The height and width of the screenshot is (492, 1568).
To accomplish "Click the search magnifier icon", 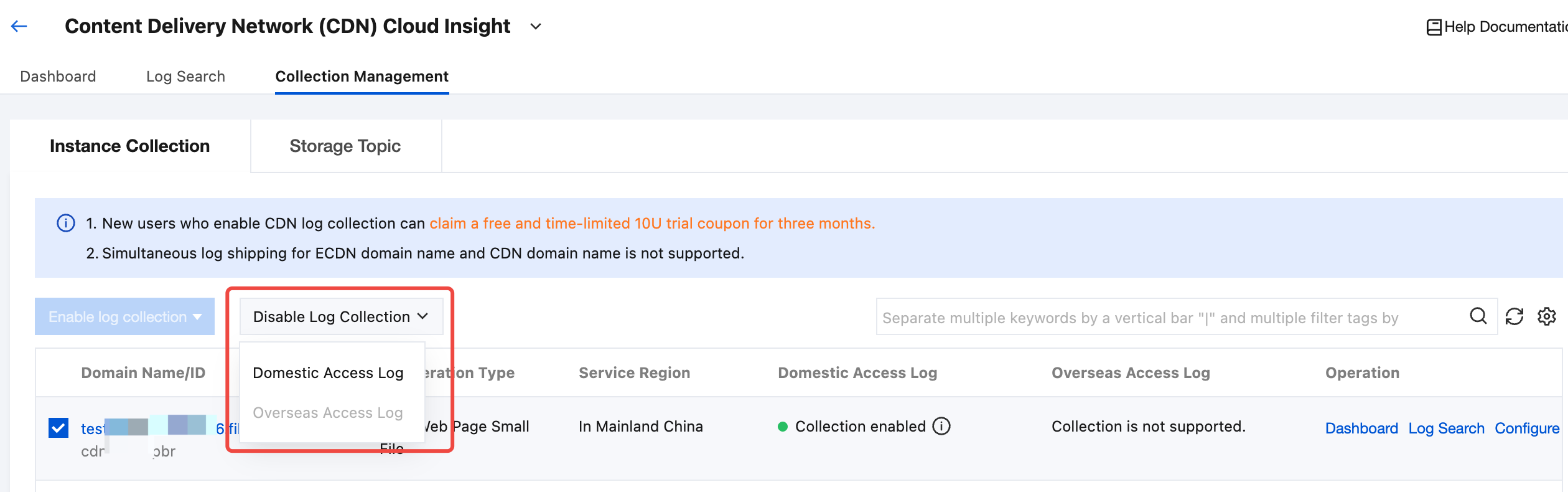I will [1478, 316].
